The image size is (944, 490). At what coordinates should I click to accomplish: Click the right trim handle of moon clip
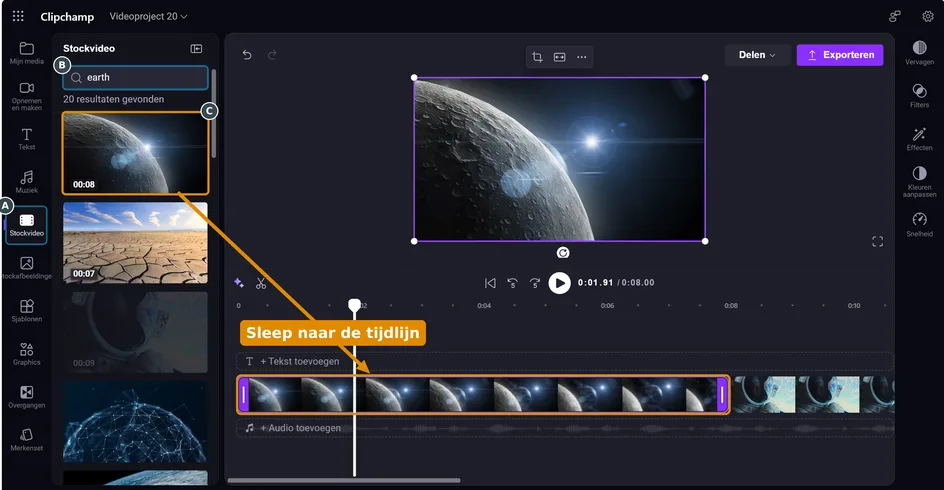pos(722,395)
